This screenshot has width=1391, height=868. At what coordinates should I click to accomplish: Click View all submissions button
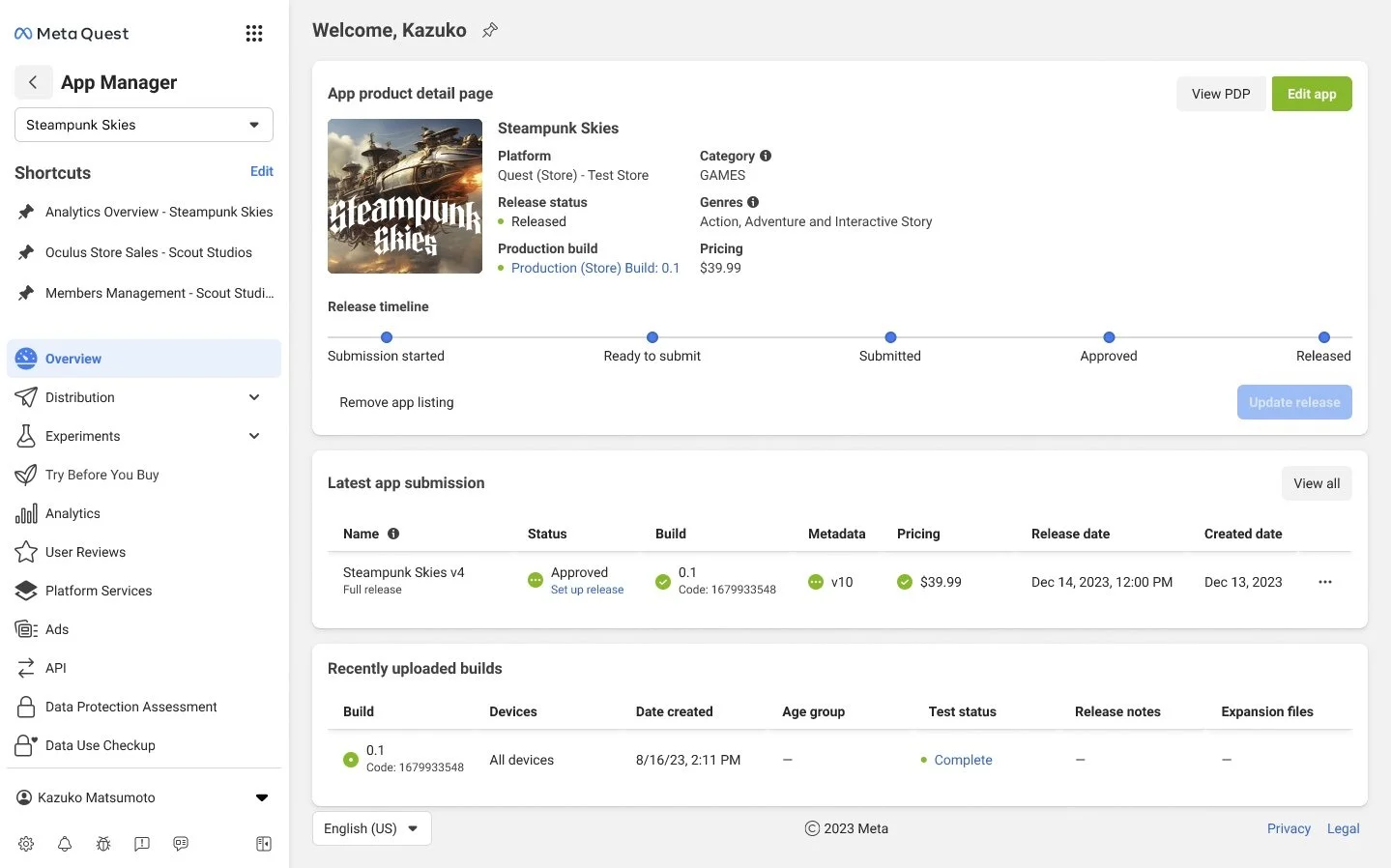[x=1317, y=483]
